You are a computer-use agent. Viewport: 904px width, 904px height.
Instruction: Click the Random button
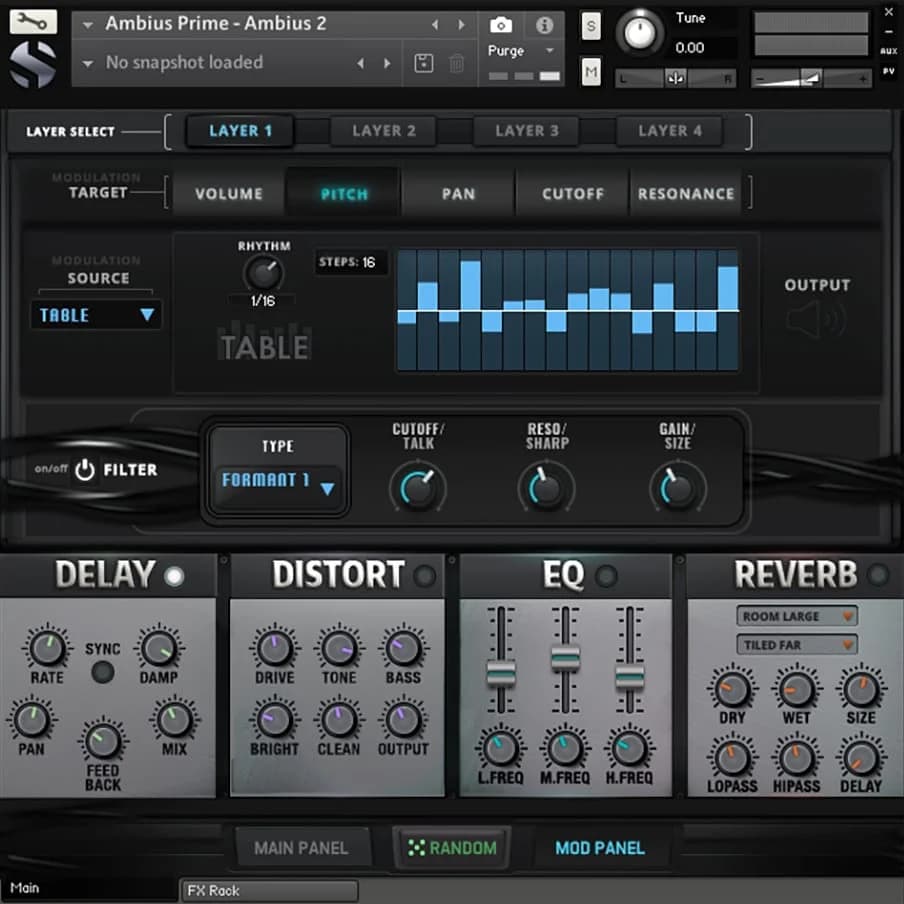452,848
